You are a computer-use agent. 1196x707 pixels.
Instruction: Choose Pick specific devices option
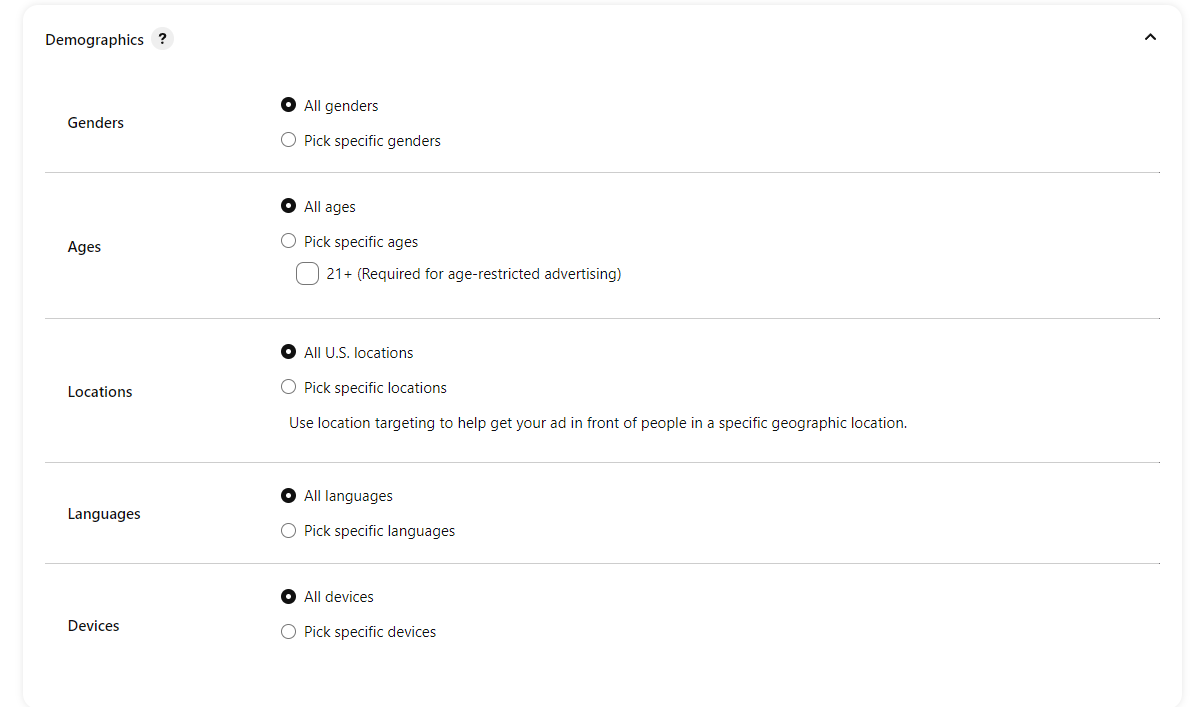[x=289, y=631]
